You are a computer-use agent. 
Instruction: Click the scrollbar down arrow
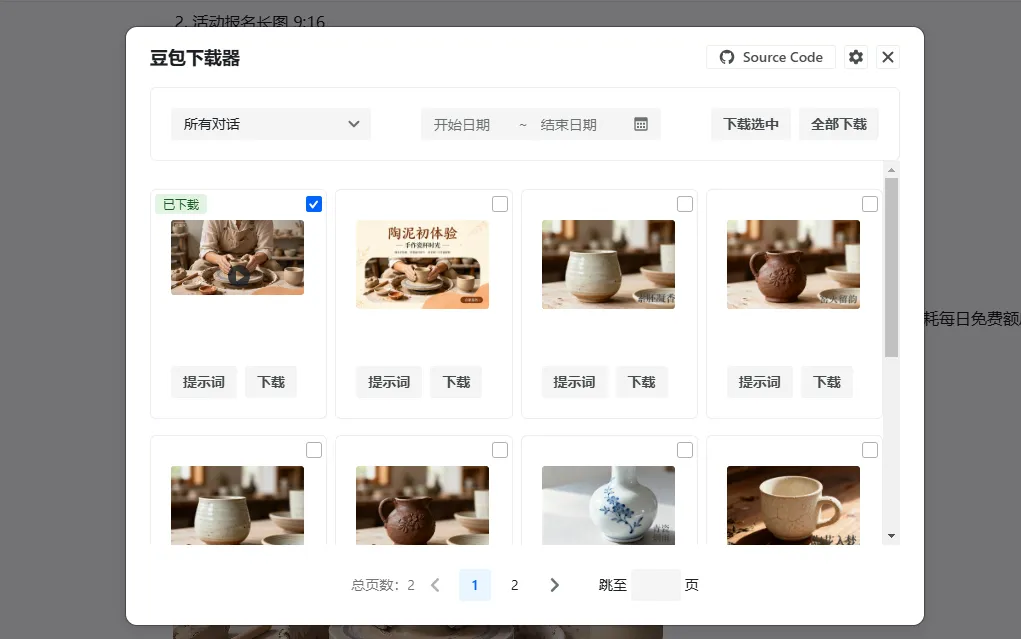[891, 536]
